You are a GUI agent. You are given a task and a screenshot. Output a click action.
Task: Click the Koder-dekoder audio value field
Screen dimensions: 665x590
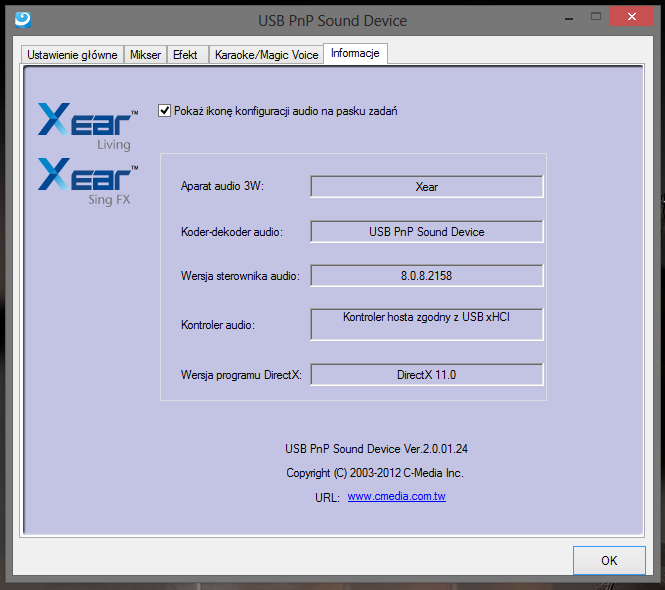[427, 232]
